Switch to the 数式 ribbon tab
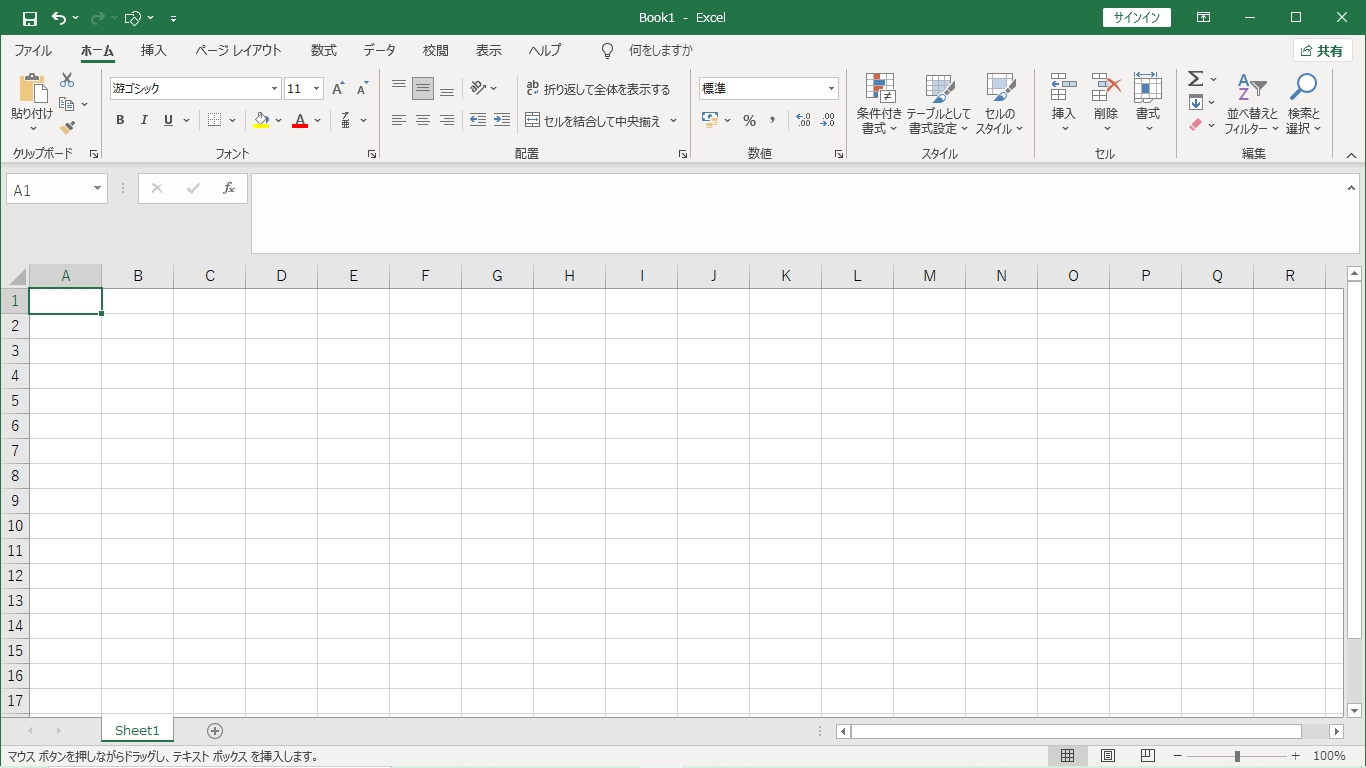Viewport: 1366px width, 768px height. [x=324, y=51]
